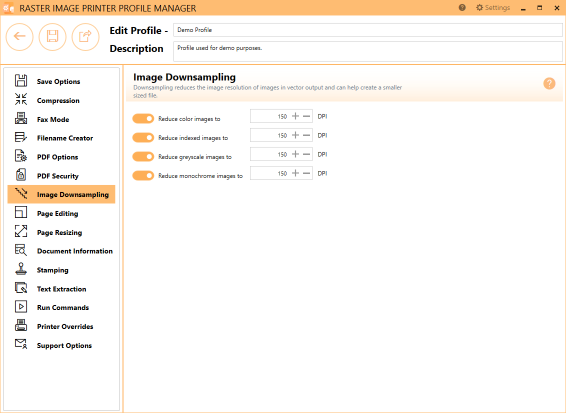The width and height of the screenshot is (566, 413).
Task: Click the monochrome images DPI value 150
Action: [282, 173]
